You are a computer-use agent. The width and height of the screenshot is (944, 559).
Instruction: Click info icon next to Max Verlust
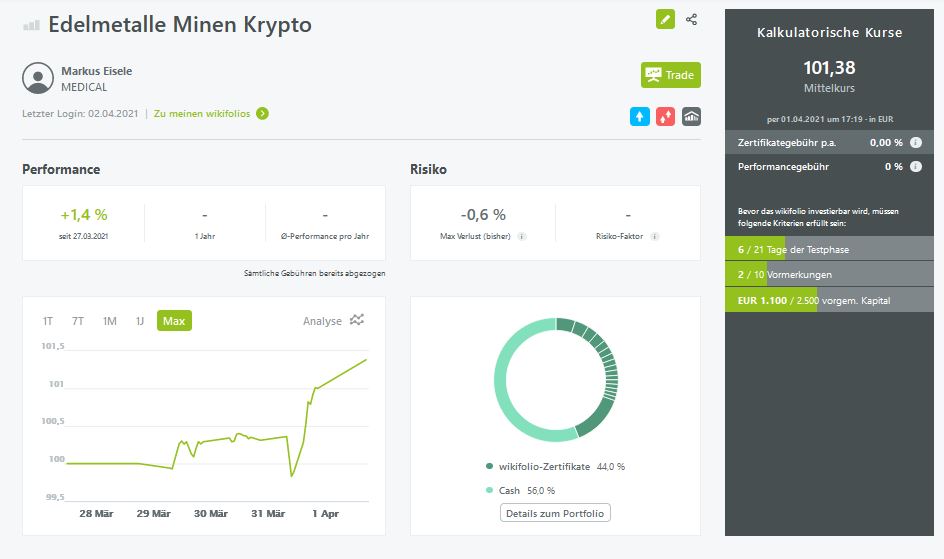click(522, 237)
